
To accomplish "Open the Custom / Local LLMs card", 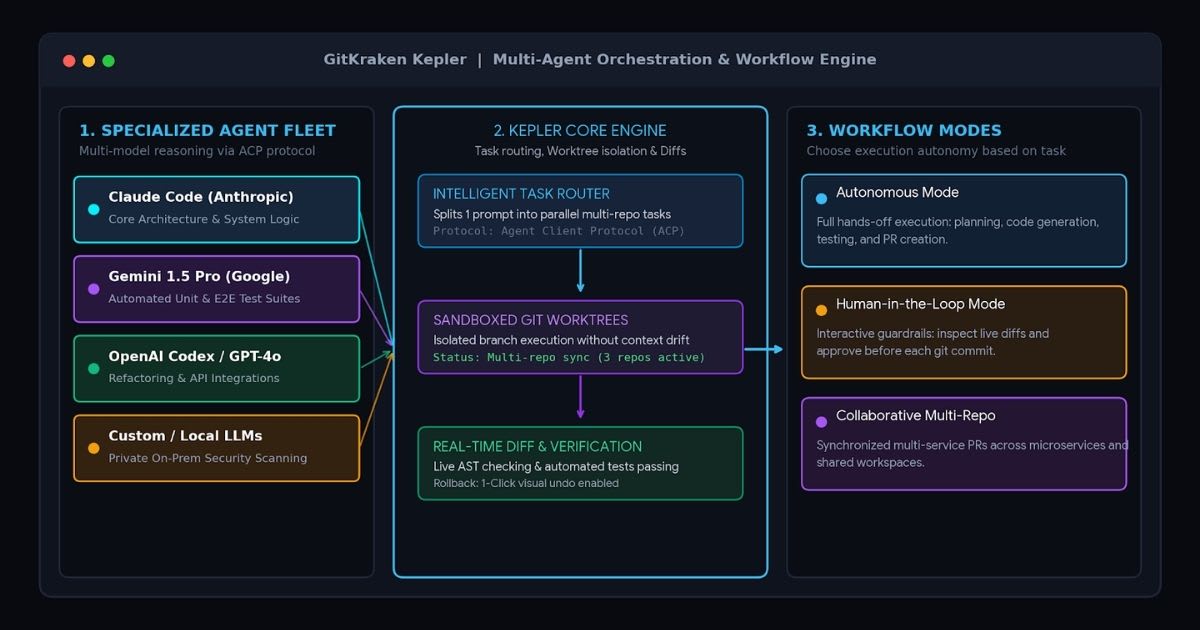I will [x=216, y=448].
